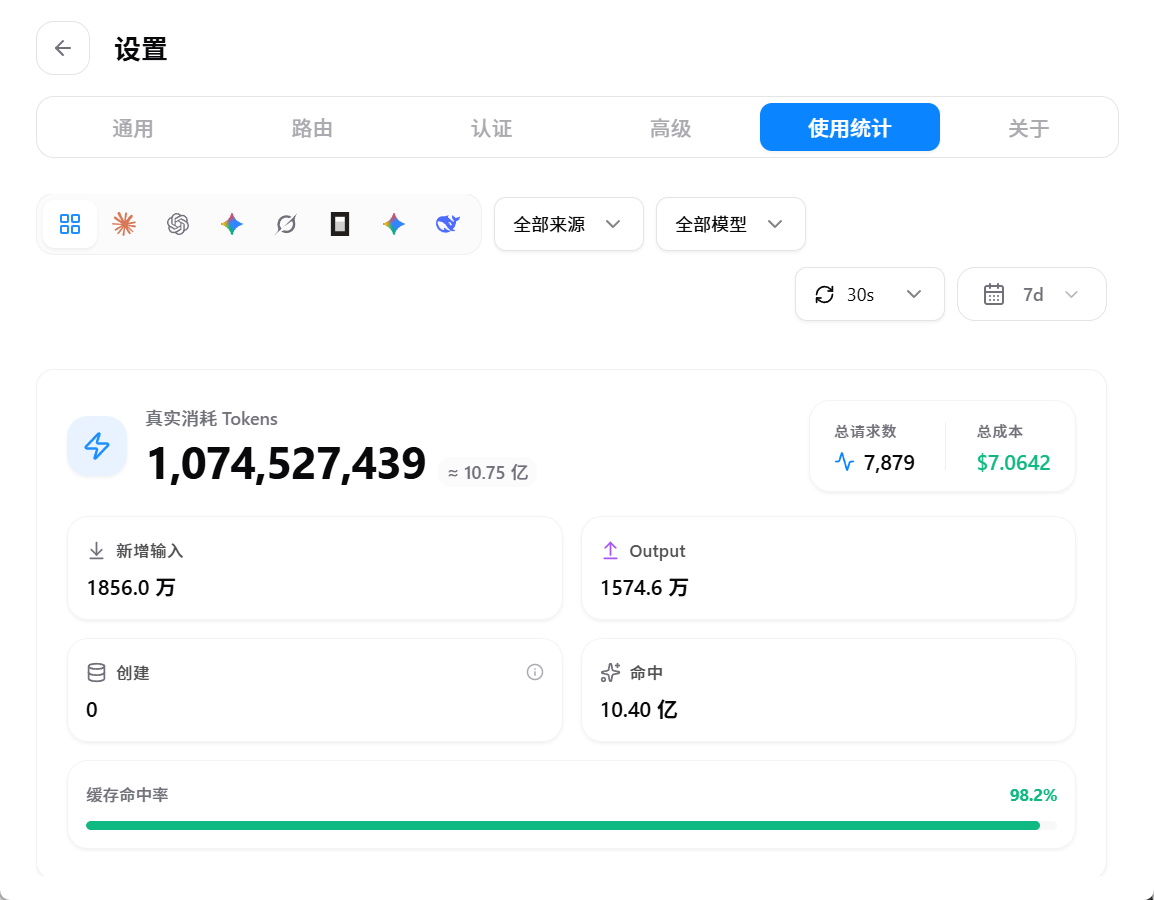Switch to the 关于 tab
The height and width of the screenshot is (900, 1154).
1028,128
